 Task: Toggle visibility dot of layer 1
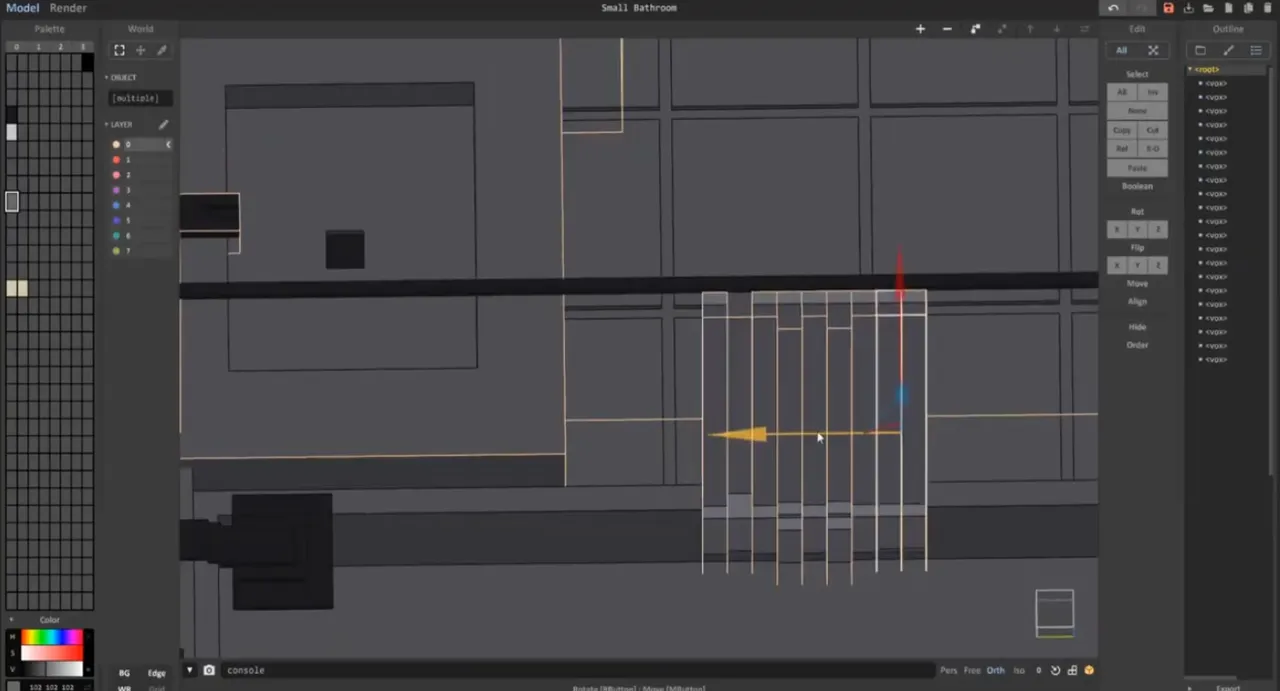point(116,160)
